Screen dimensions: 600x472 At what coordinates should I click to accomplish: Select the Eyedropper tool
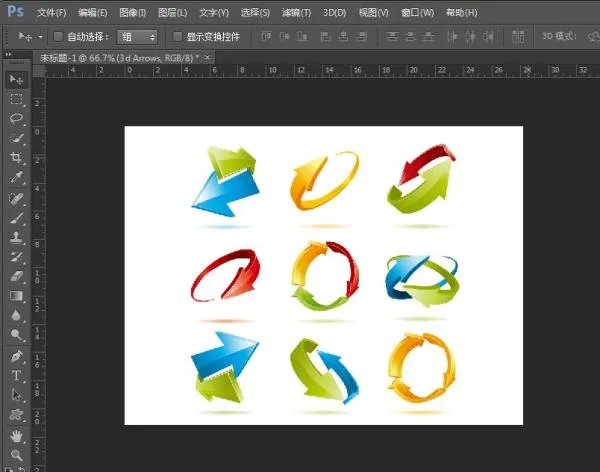click(x=16, y=178)
